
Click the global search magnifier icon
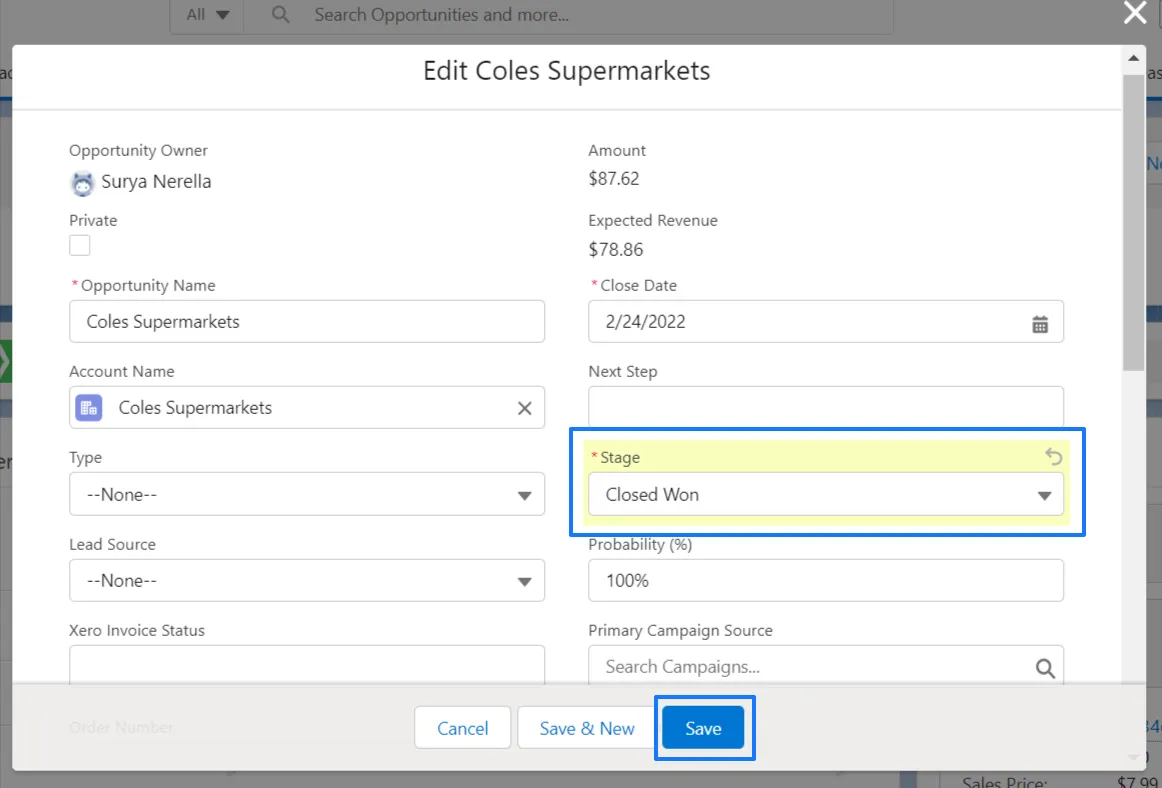(x=280, y=14)
